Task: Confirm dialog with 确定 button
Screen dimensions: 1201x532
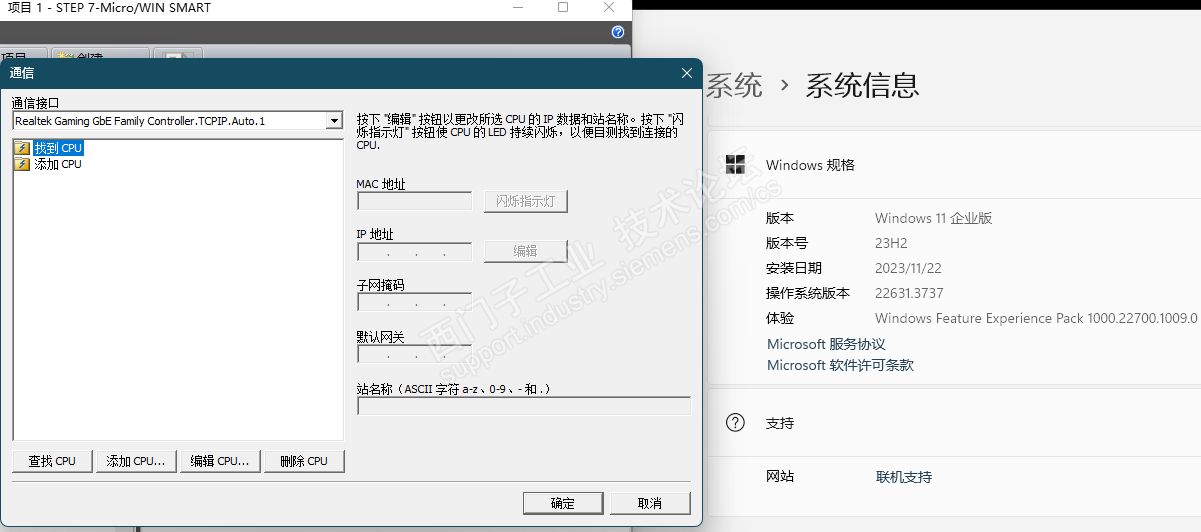Action: click(x=563, y=503)
